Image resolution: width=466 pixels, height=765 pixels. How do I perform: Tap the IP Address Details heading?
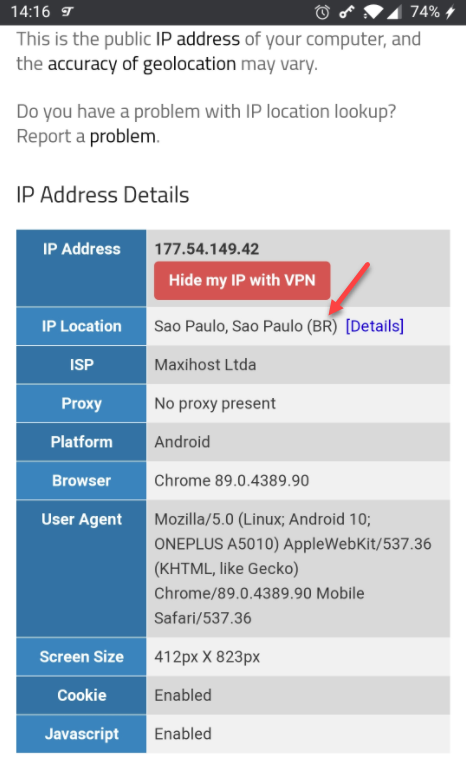[102, 195]
